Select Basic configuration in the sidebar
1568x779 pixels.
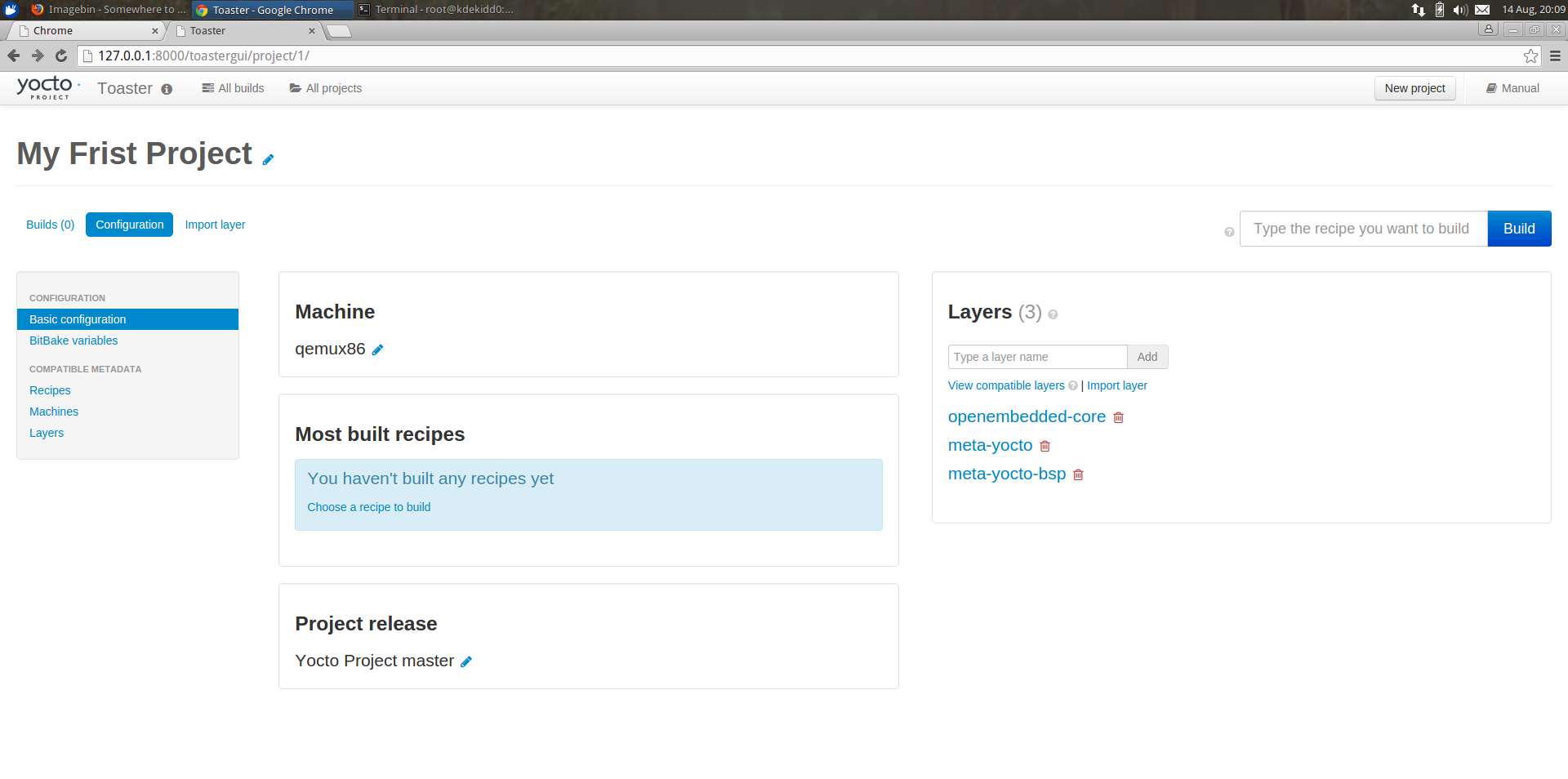point(127,319)
